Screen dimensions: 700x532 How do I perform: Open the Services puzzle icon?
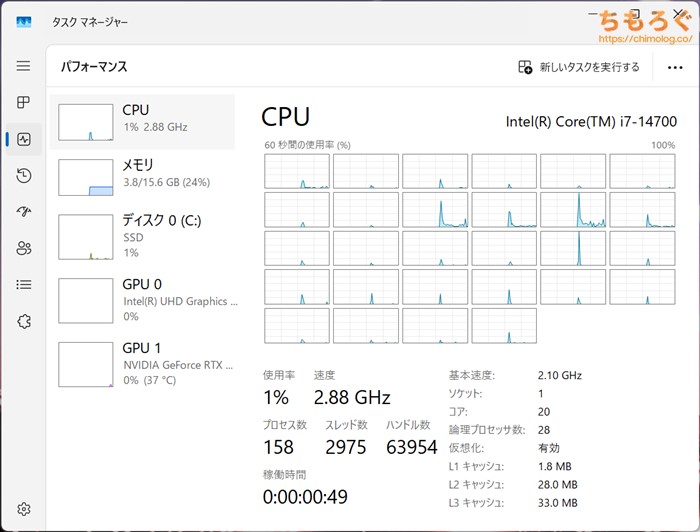coord(24,321)
